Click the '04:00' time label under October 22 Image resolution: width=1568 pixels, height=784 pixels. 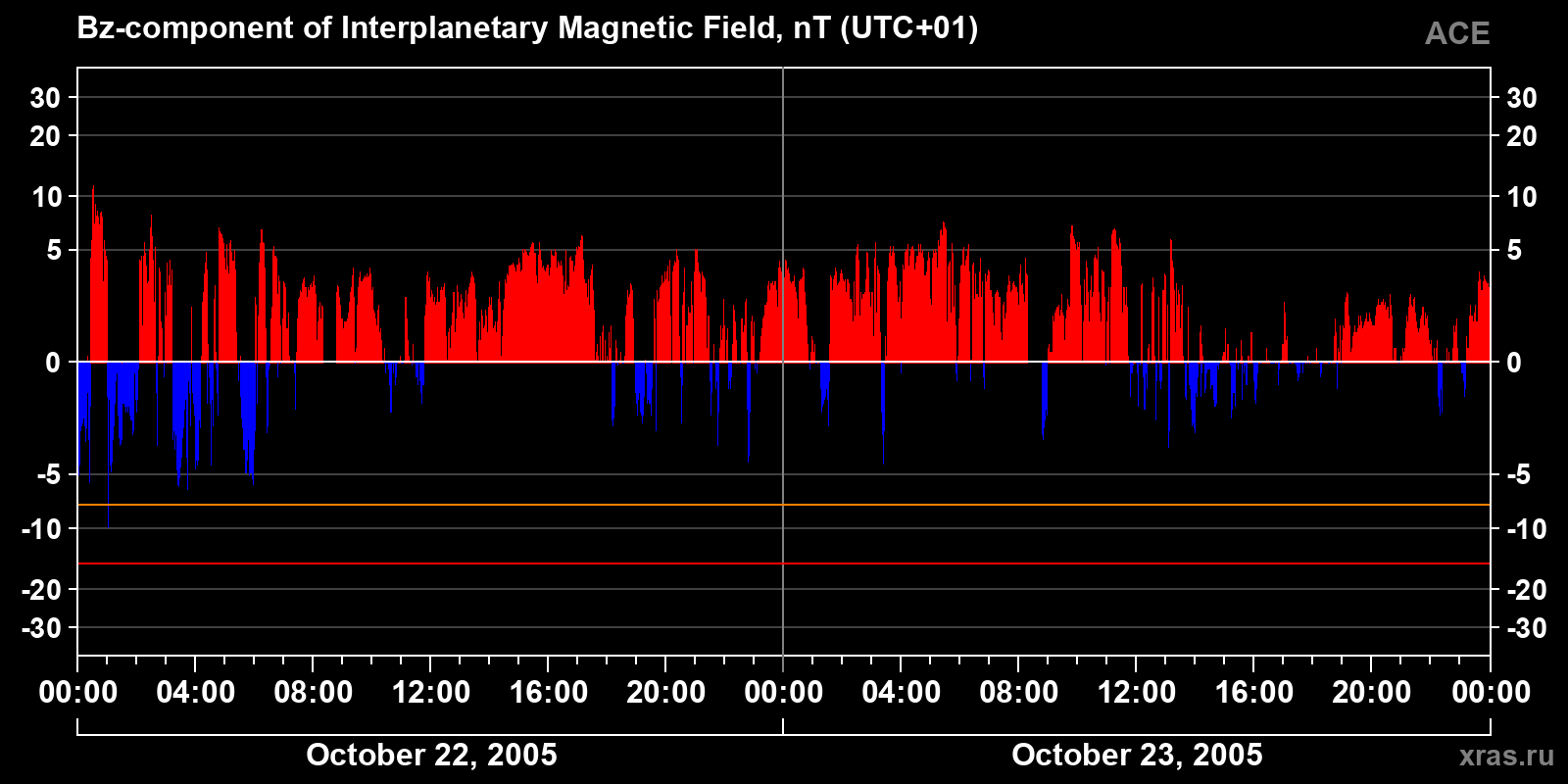pyautogui.click(x=196, y=692)
